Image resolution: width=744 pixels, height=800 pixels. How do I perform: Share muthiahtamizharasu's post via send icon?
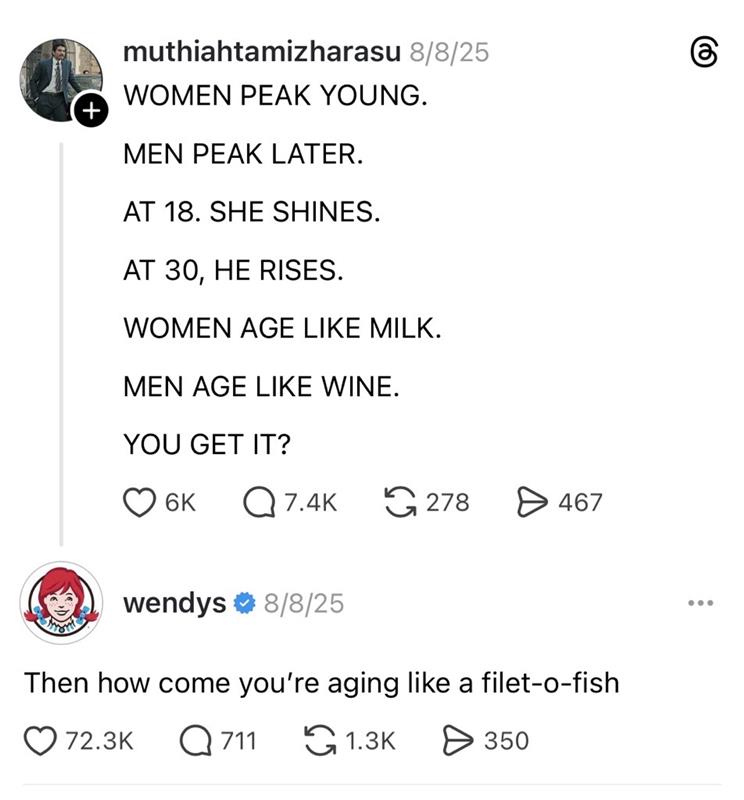point(531,501)
